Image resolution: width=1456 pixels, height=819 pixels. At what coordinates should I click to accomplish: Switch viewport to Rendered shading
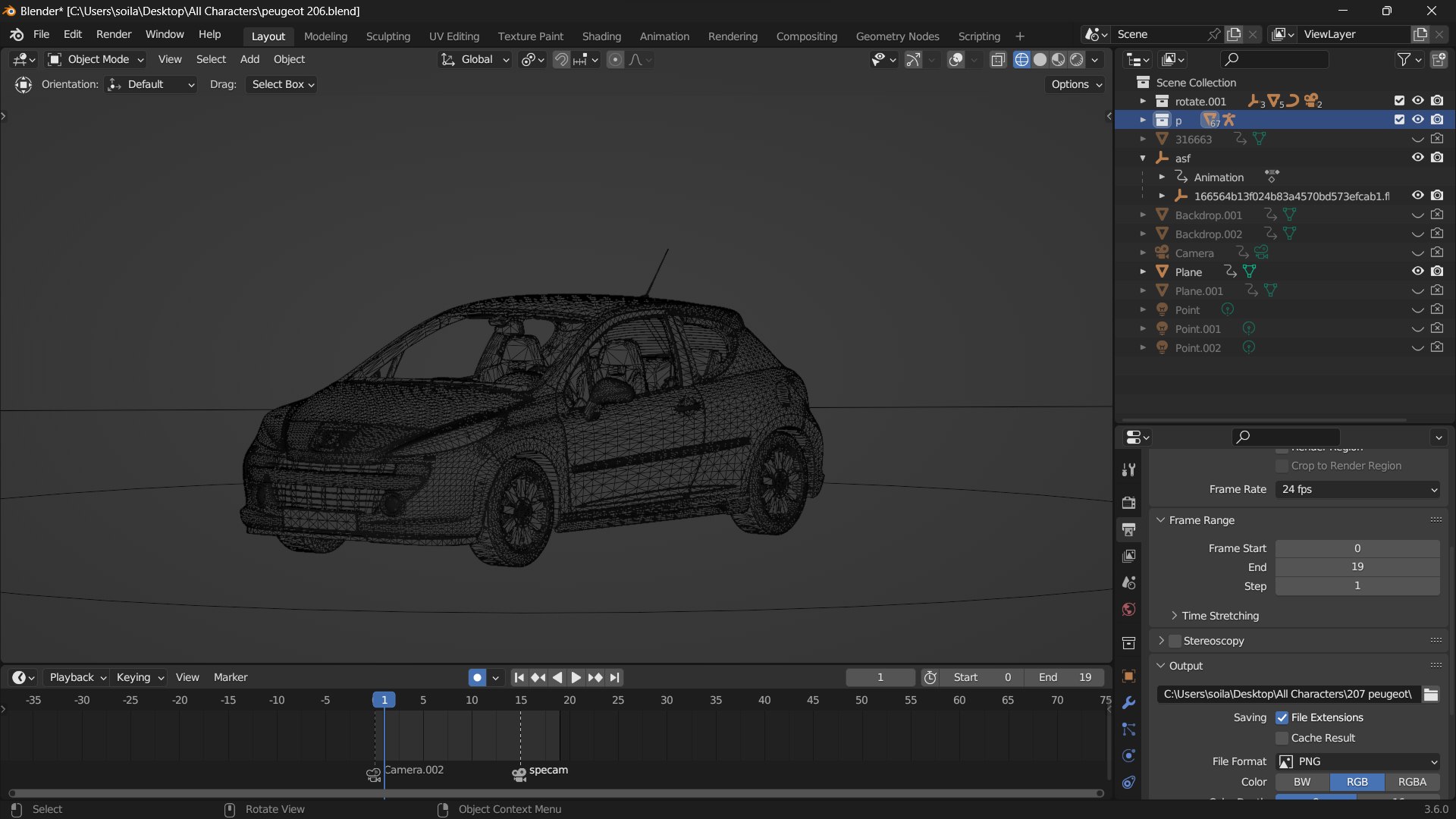[x=1076, y=59]
